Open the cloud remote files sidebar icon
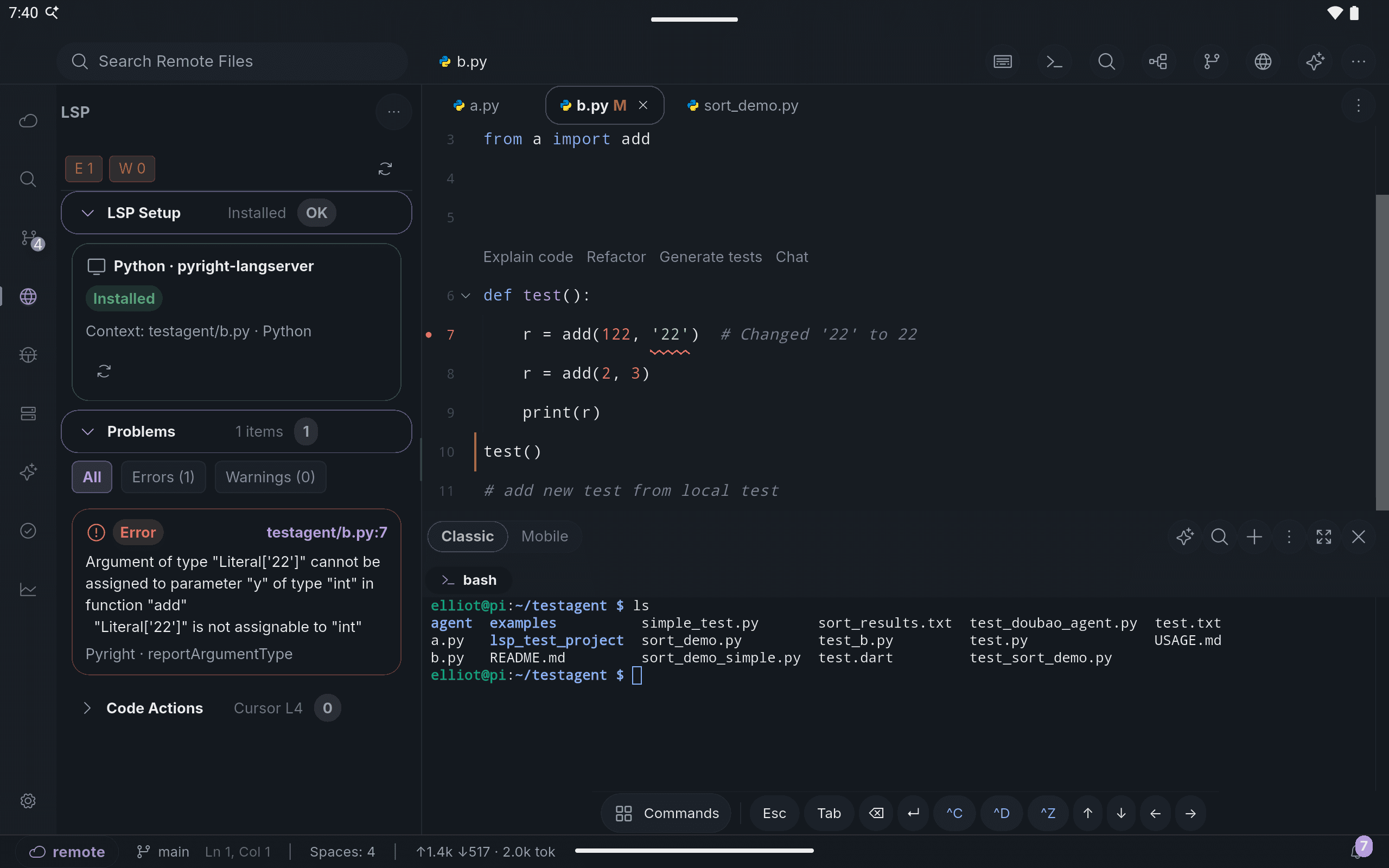1389x868 pixels. pos(28,120)
